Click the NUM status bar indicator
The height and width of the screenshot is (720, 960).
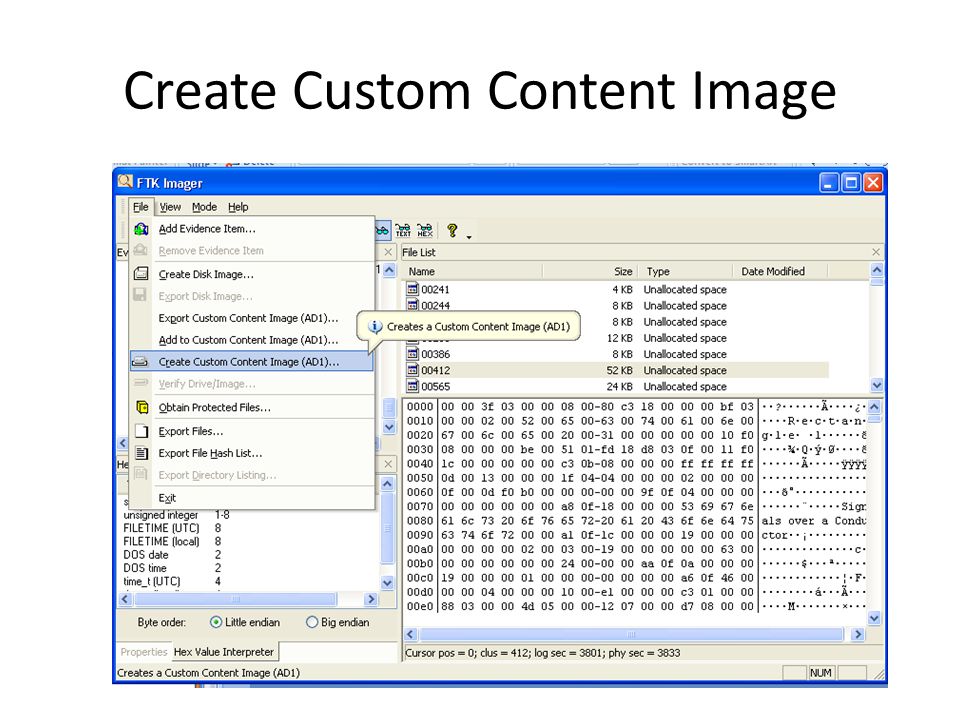click(820, 673)
